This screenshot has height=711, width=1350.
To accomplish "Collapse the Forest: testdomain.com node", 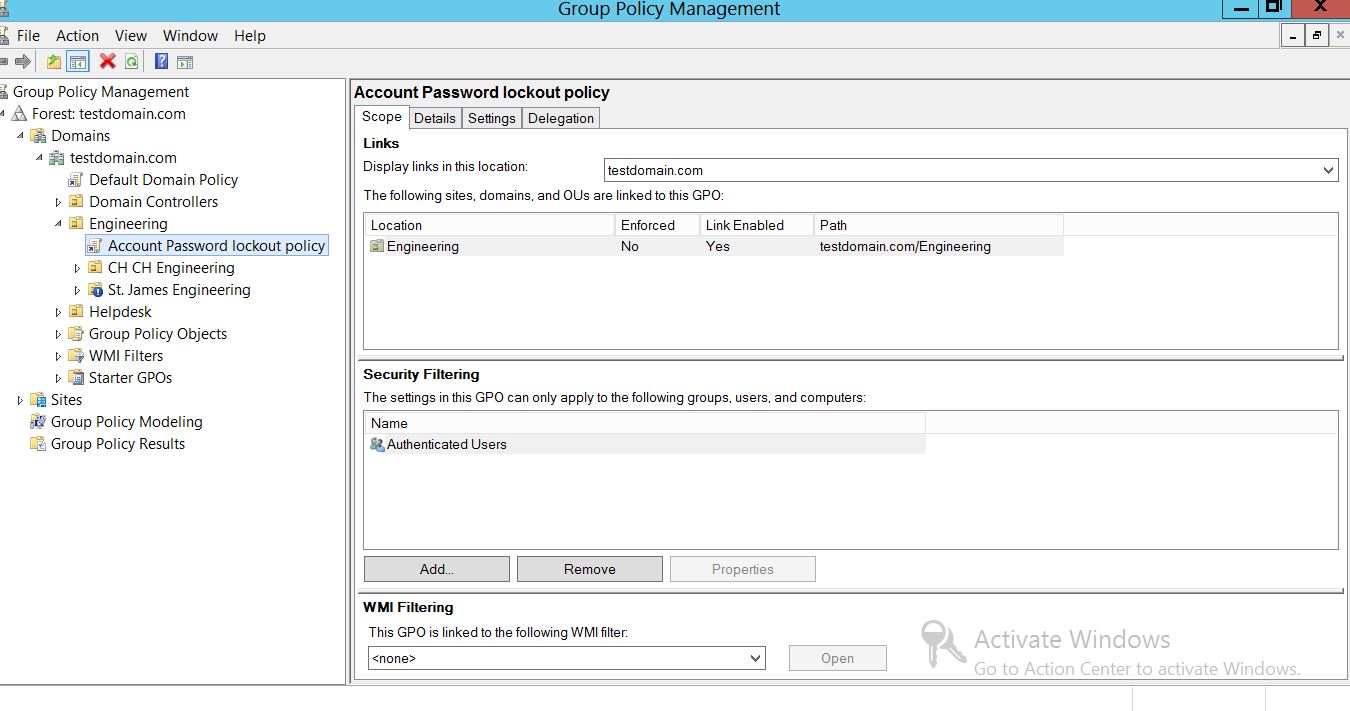I will [x=3, y=114].
